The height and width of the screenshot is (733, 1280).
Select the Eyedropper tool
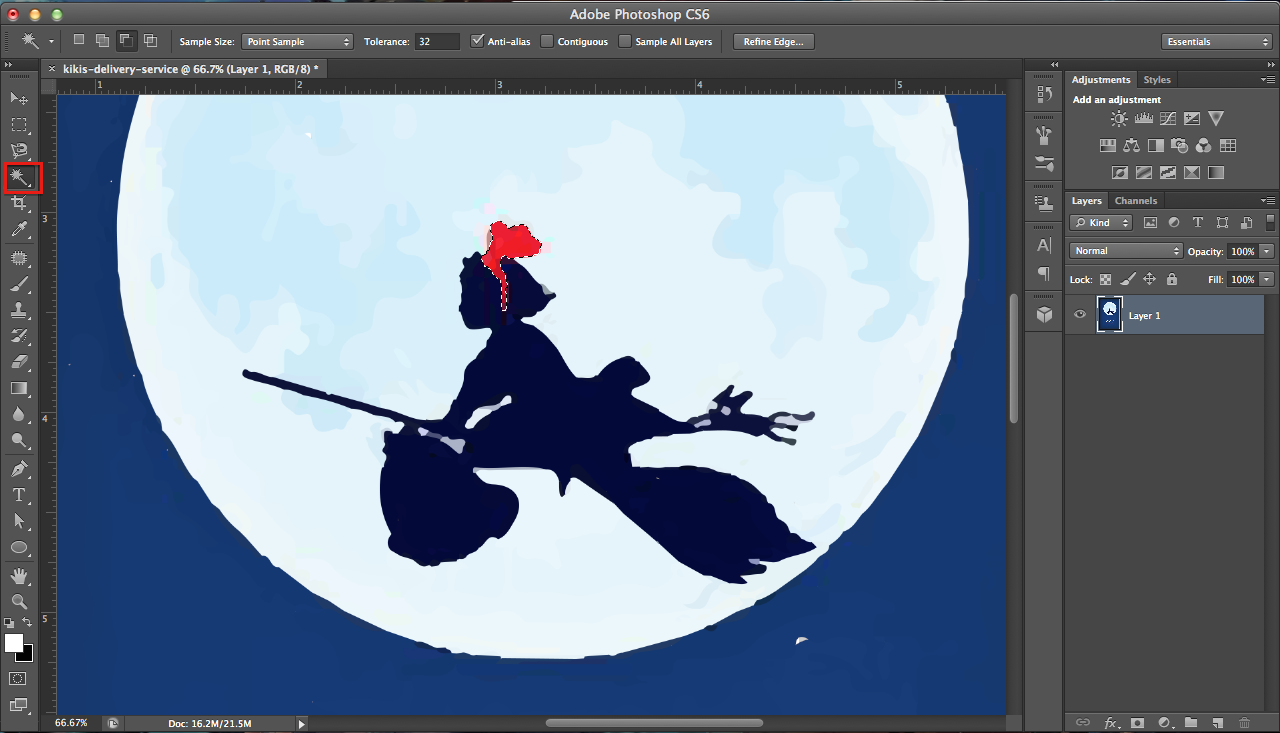[x=19, y=230]
